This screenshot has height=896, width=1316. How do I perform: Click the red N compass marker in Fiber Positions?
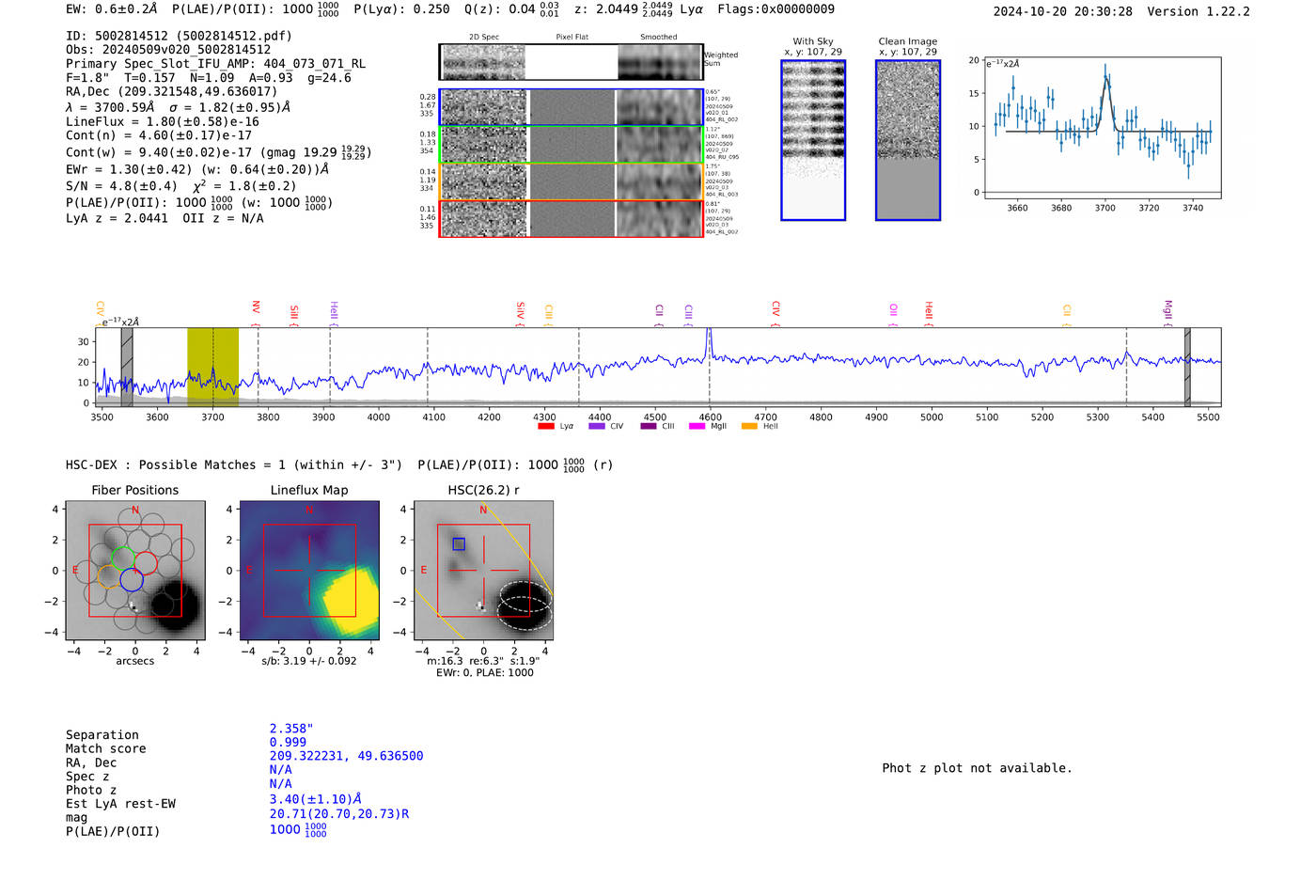click(x=135, y=511)
